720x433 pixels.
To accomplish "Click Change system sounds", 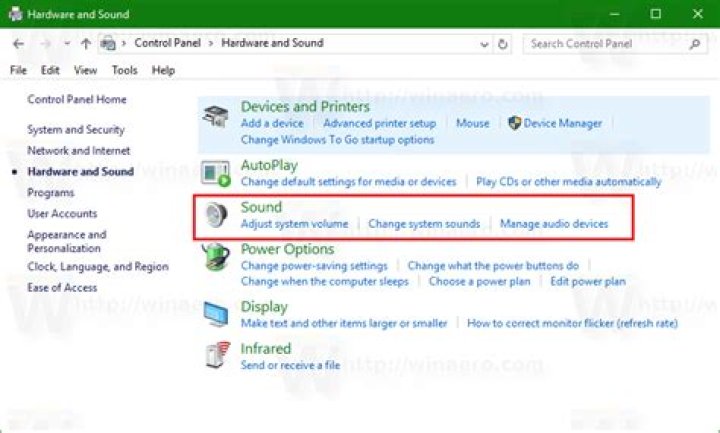I will point(424,224).
